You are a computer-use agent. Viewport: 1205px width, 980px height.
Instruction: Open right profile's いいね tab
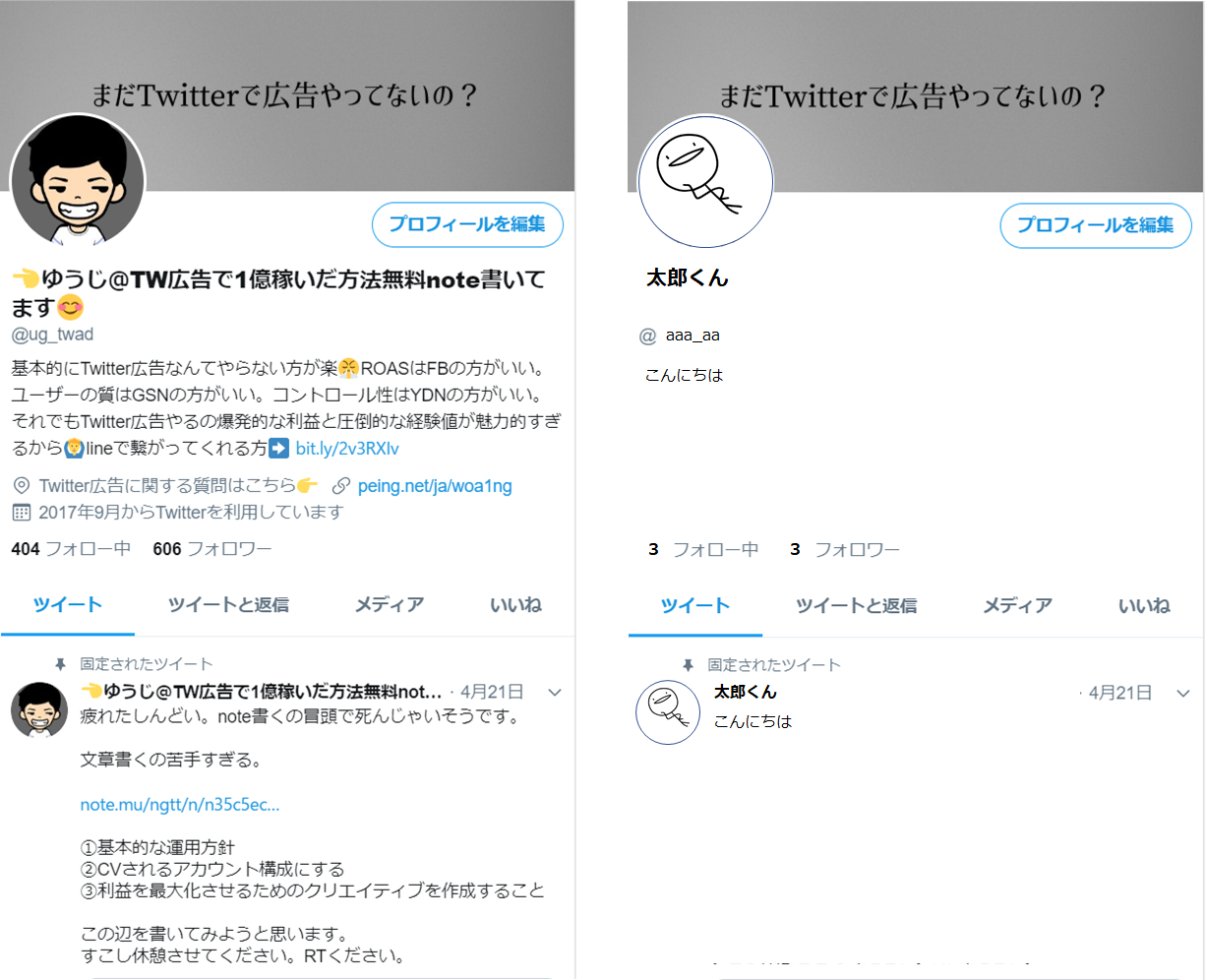tap(1144, 606)
